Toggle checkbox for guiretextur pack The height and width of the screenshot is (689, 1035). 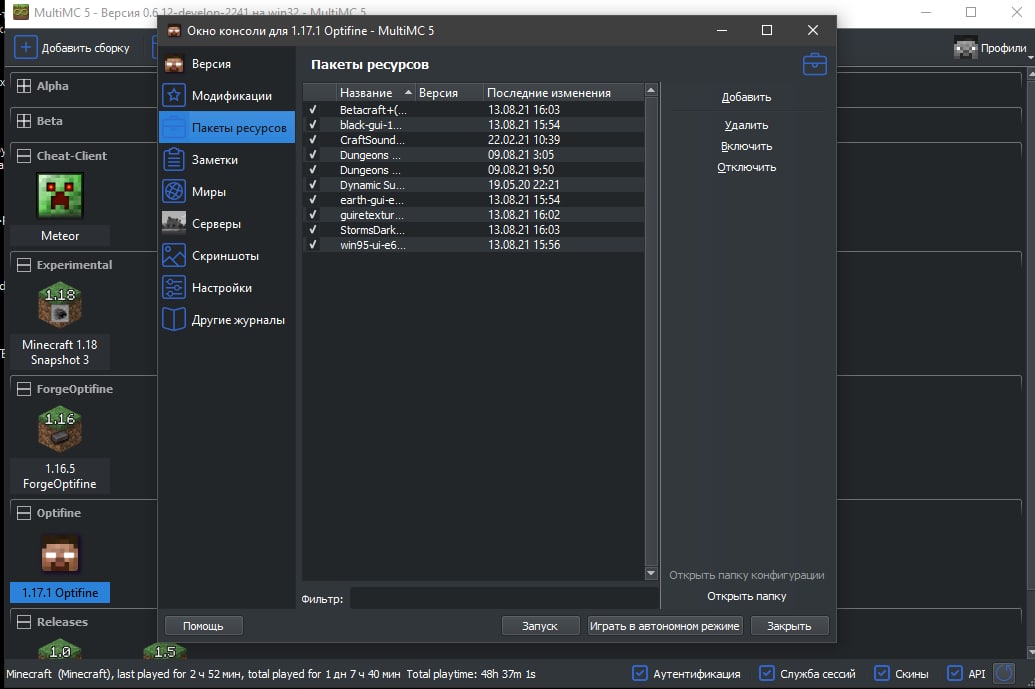coord(313,214)
